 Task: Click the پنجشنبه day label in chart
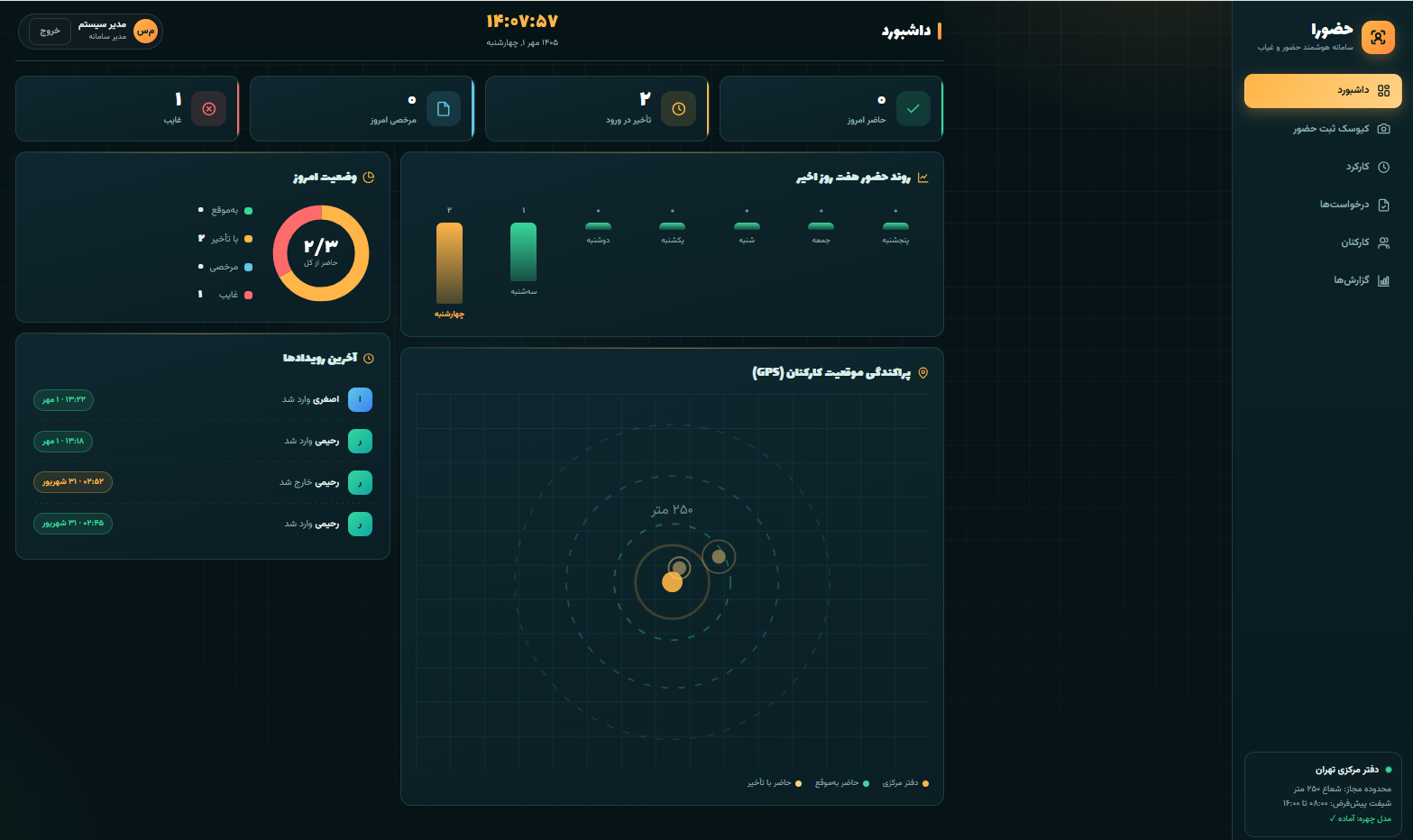[895, 241]
